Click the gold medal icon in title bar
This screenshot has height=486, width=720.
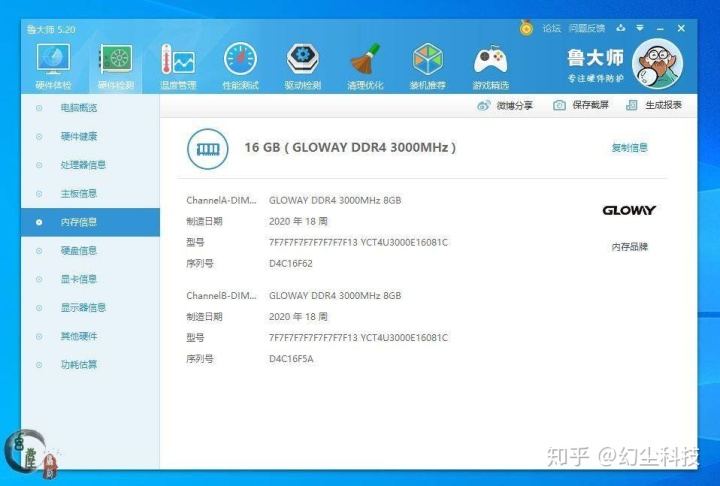point(526,28)
